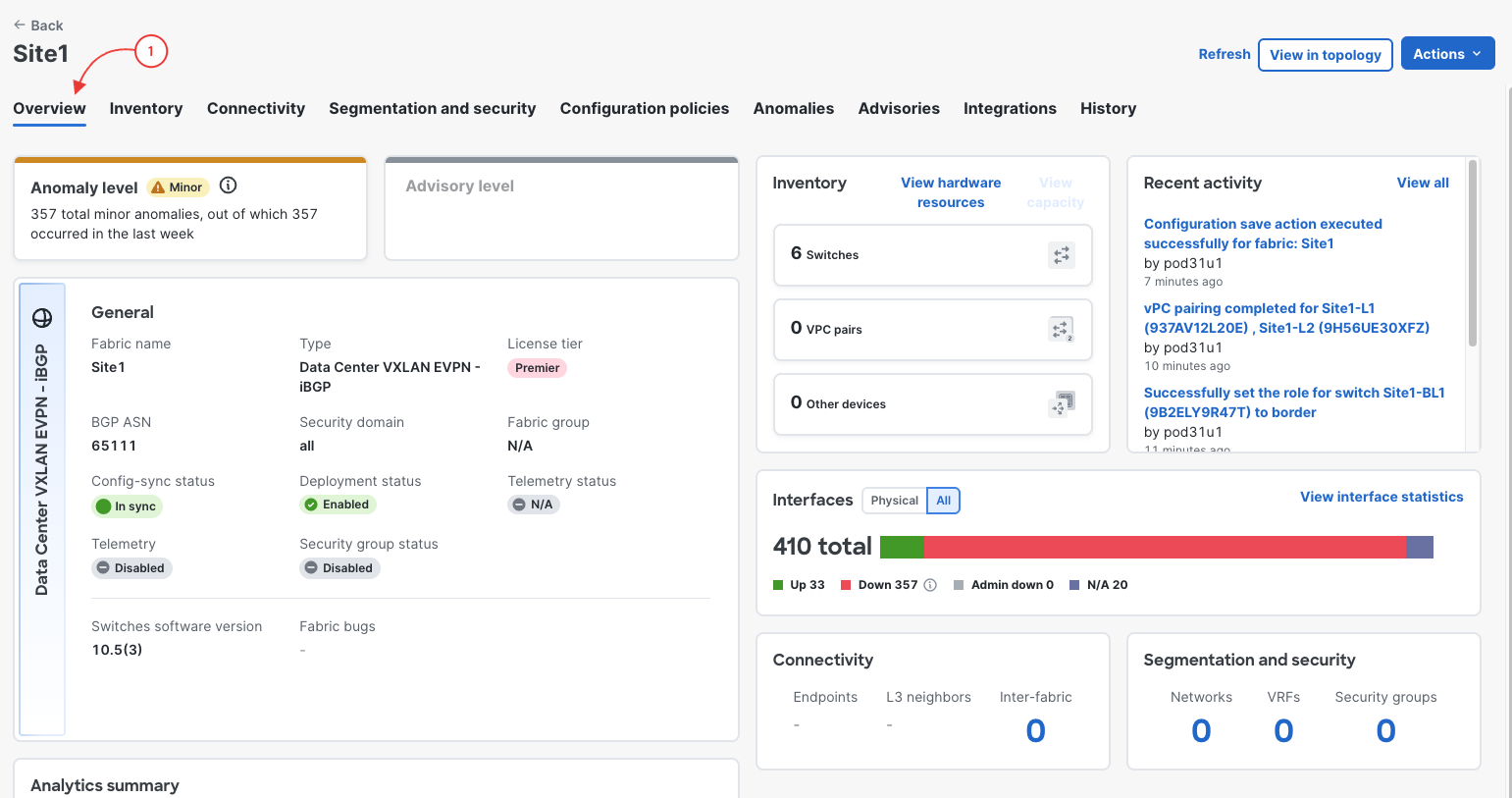The width and height of the screenshot is (1512, 798).
Task: Go to the Segmentation and security tab
Action: [433, 109]
